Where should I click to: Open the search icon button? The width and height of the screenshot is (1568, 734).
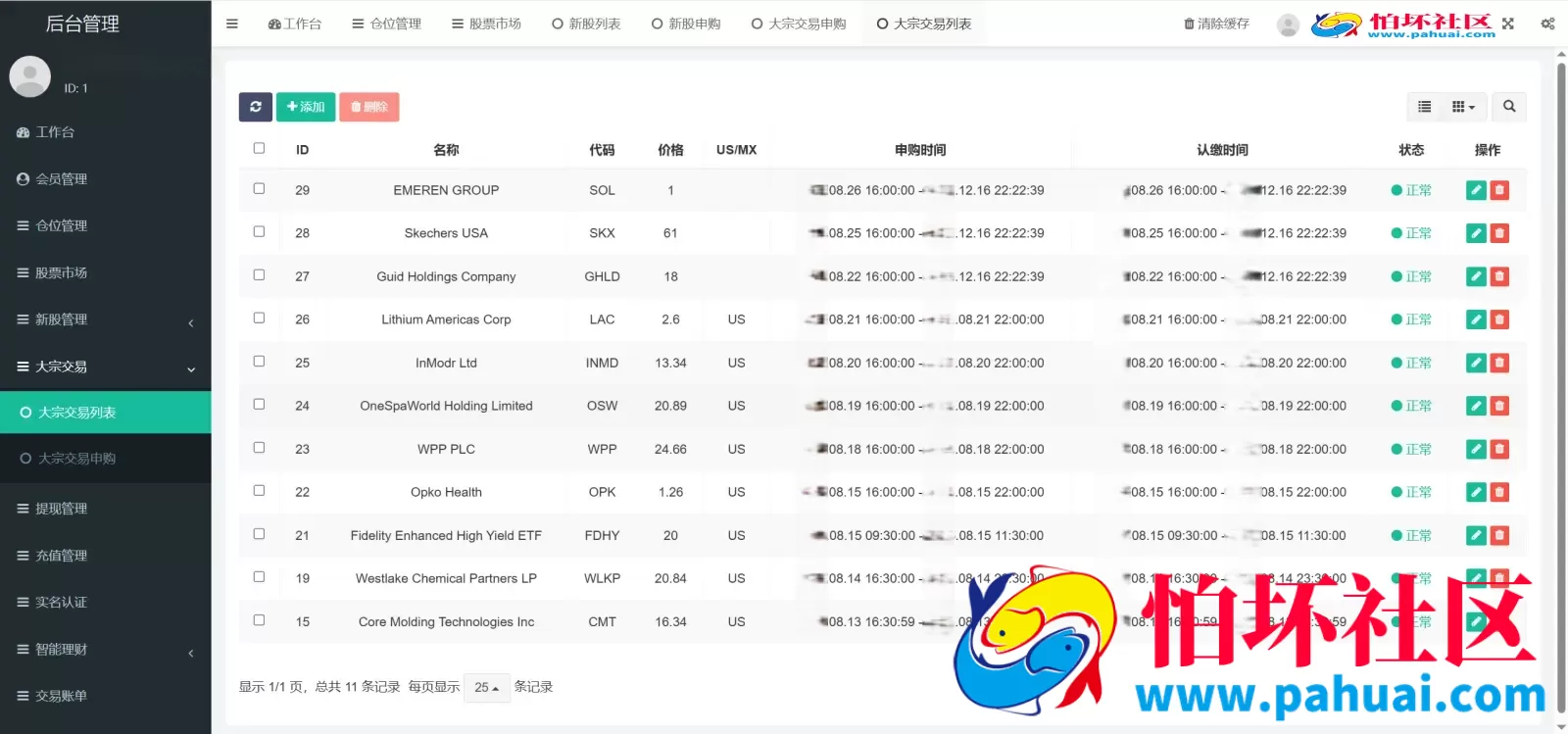tap(1509, 107)
